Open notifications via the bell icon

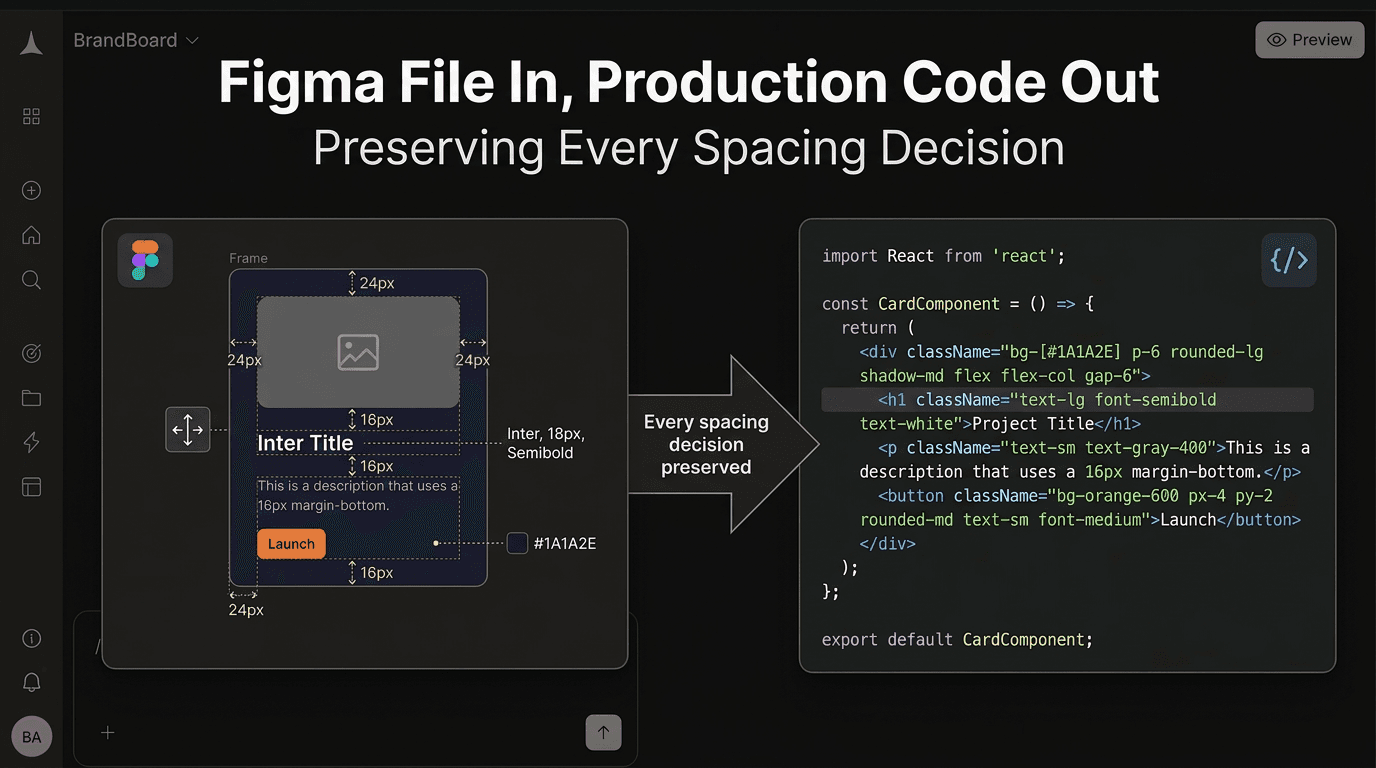[x=31, y=682]
